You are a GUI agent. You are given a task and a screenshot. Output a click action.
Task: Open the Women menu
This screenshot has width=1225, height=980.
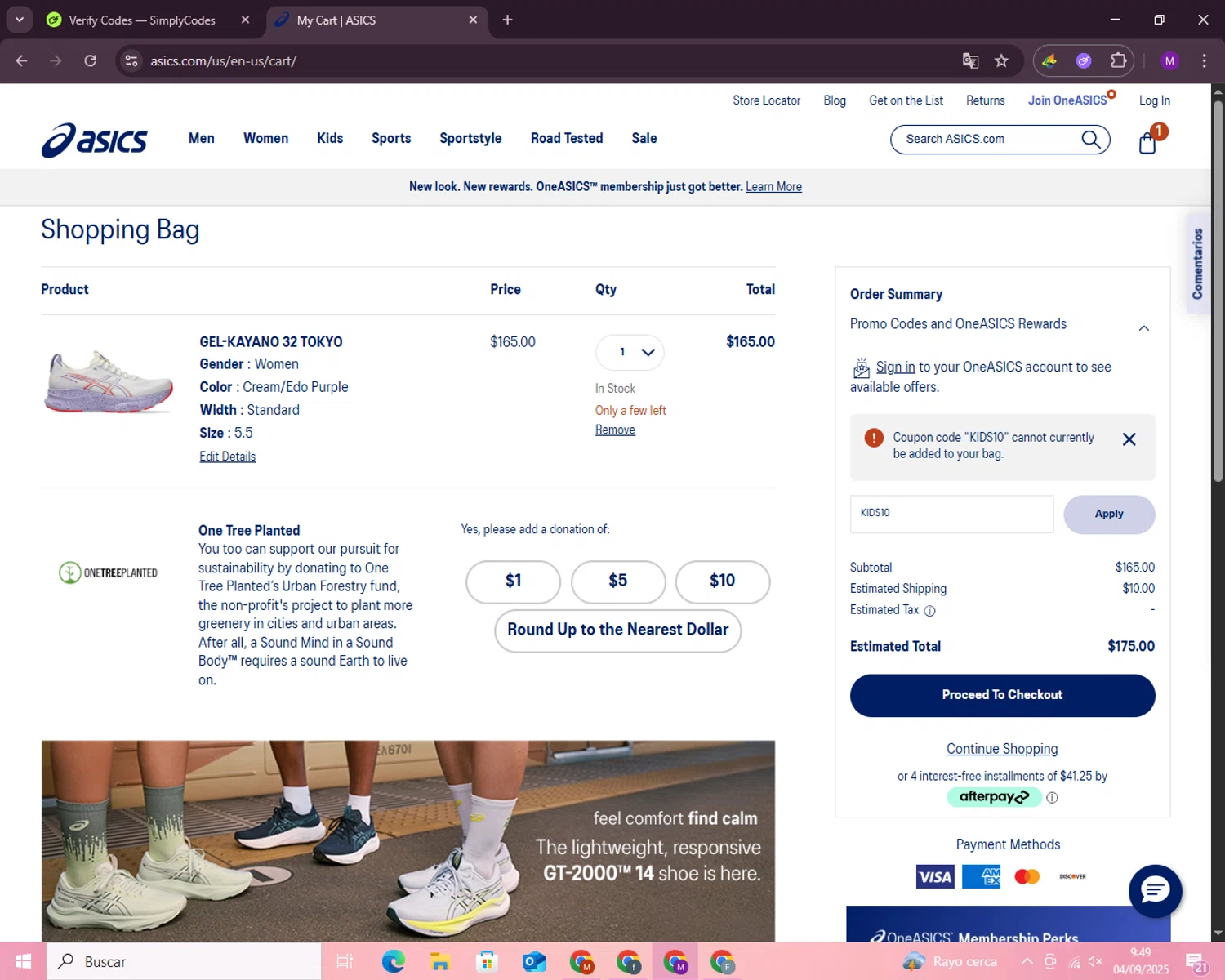pos(265,138)
